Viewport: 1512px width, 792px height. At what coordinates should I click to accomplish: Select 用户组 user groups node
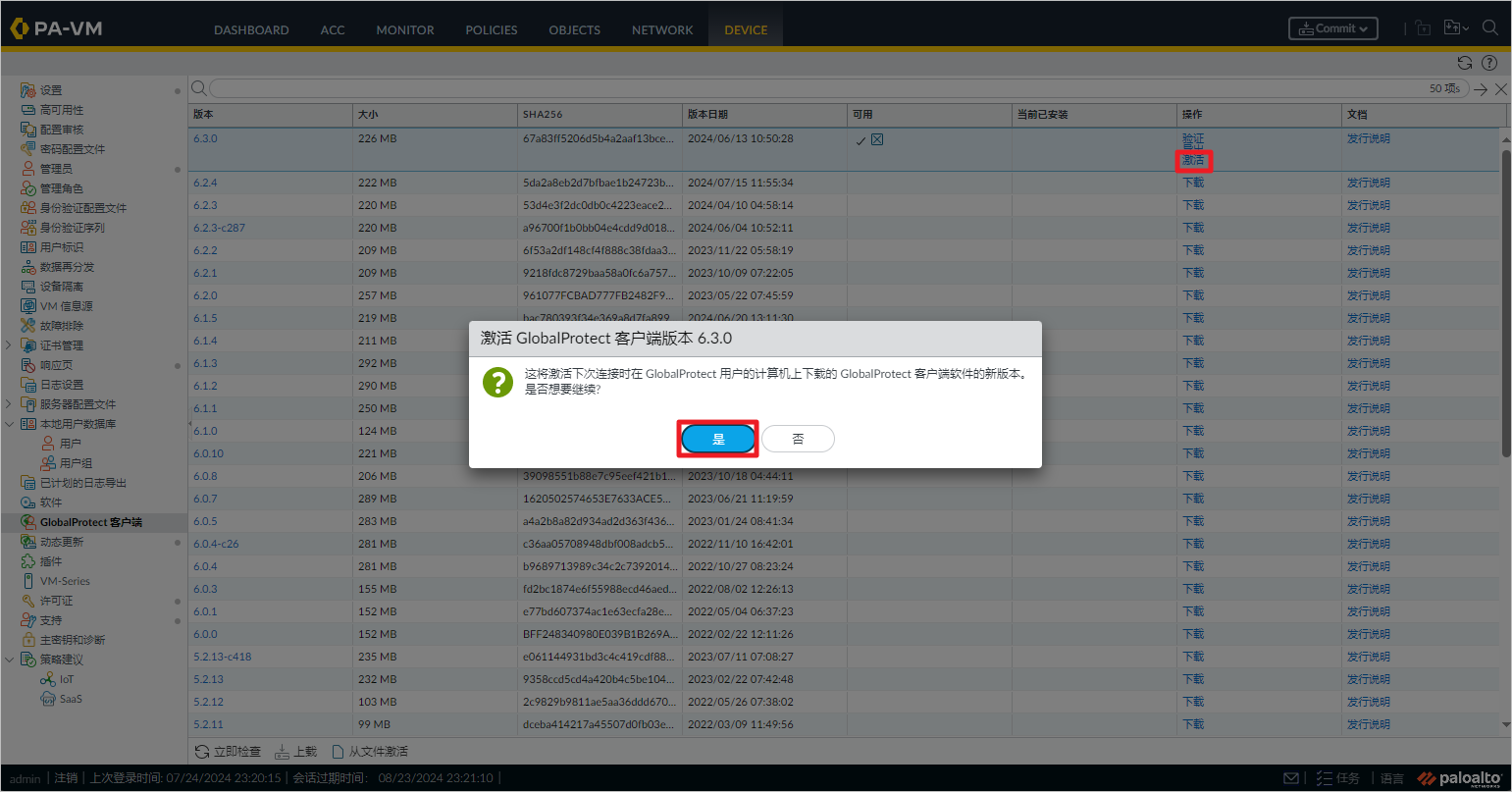coord(76,463)
